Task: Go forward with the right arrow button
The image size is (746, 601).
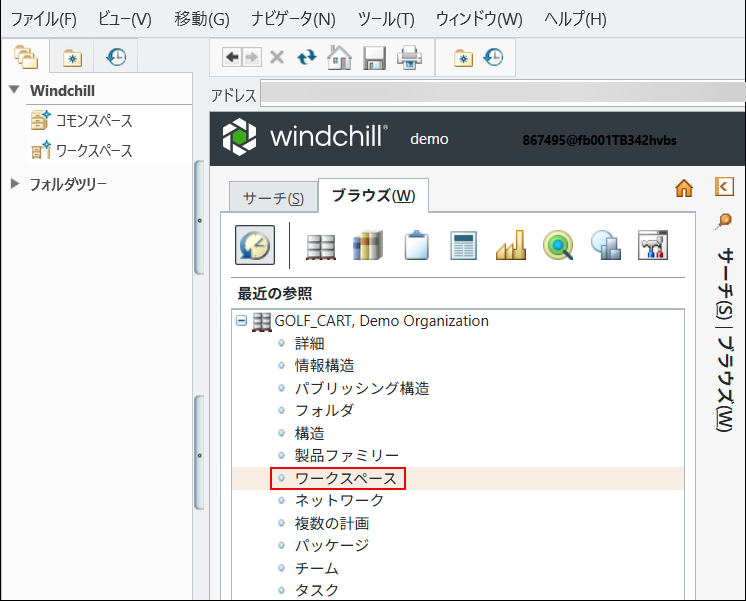Action: [x=251, y=58]
